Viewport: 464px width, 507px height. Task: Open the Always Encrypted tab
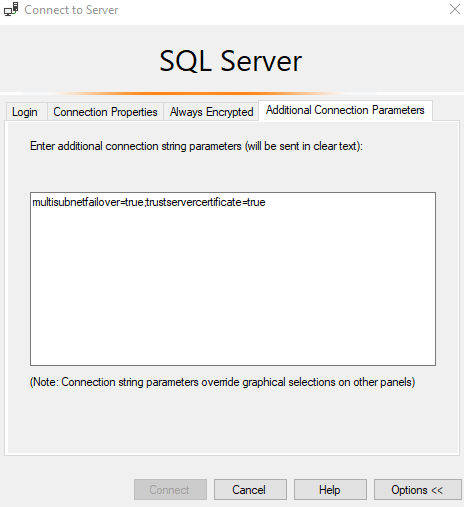(x=211, y=112)
